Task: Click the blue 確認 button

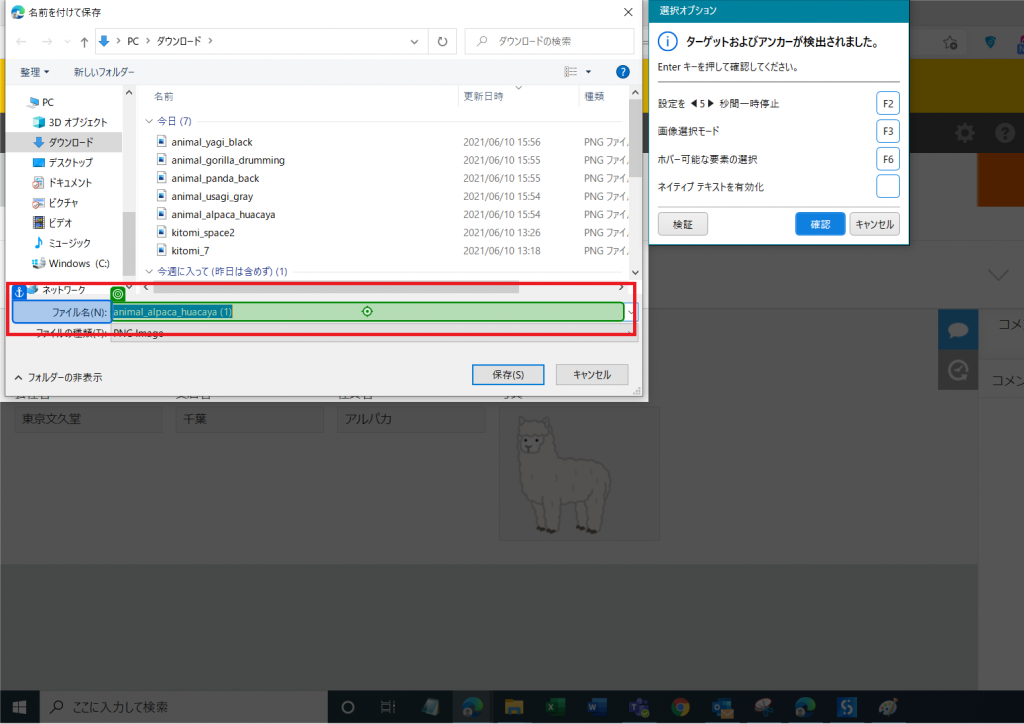Action: (x=820, y=225)
